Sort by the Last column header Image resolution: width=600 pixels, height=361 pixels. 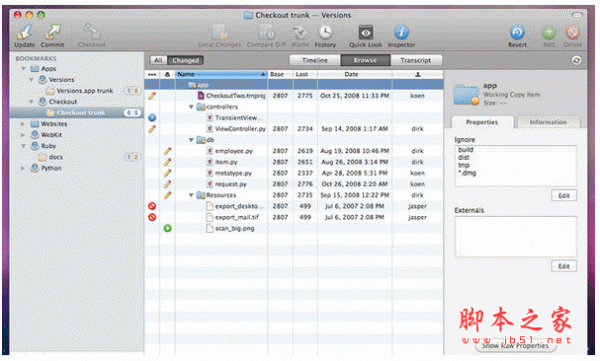point(305,74)
